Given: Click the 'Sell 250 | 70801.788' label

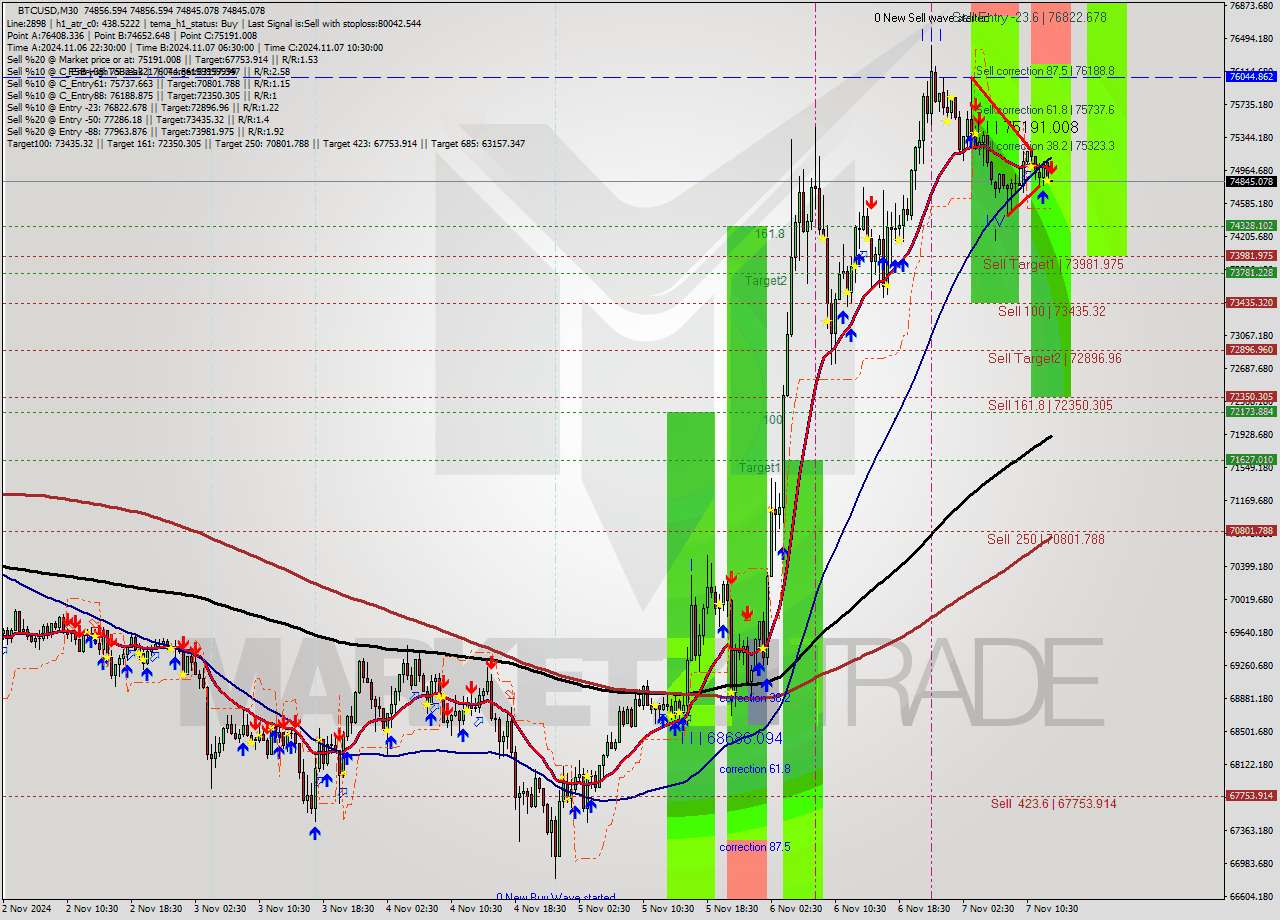Looking at the screenshot, I should [x=1046, y=539].
